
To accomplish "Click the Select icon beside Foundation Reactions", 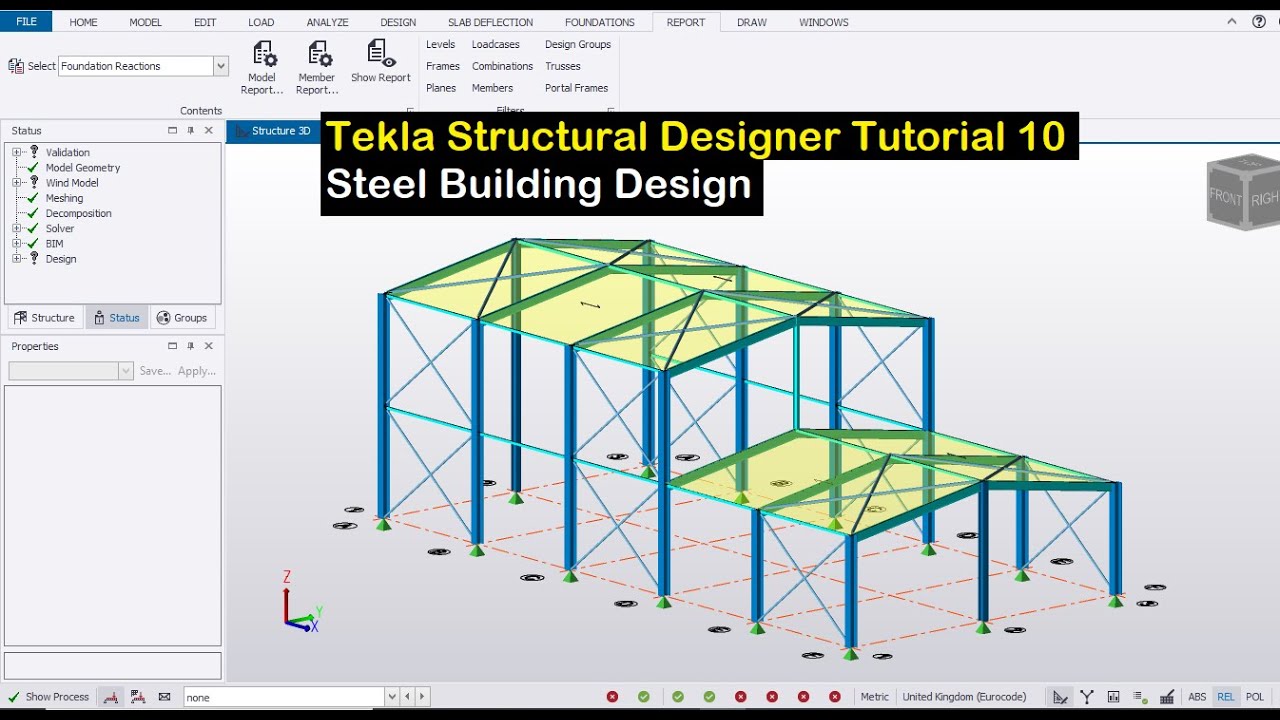I will tap(16, 66).
